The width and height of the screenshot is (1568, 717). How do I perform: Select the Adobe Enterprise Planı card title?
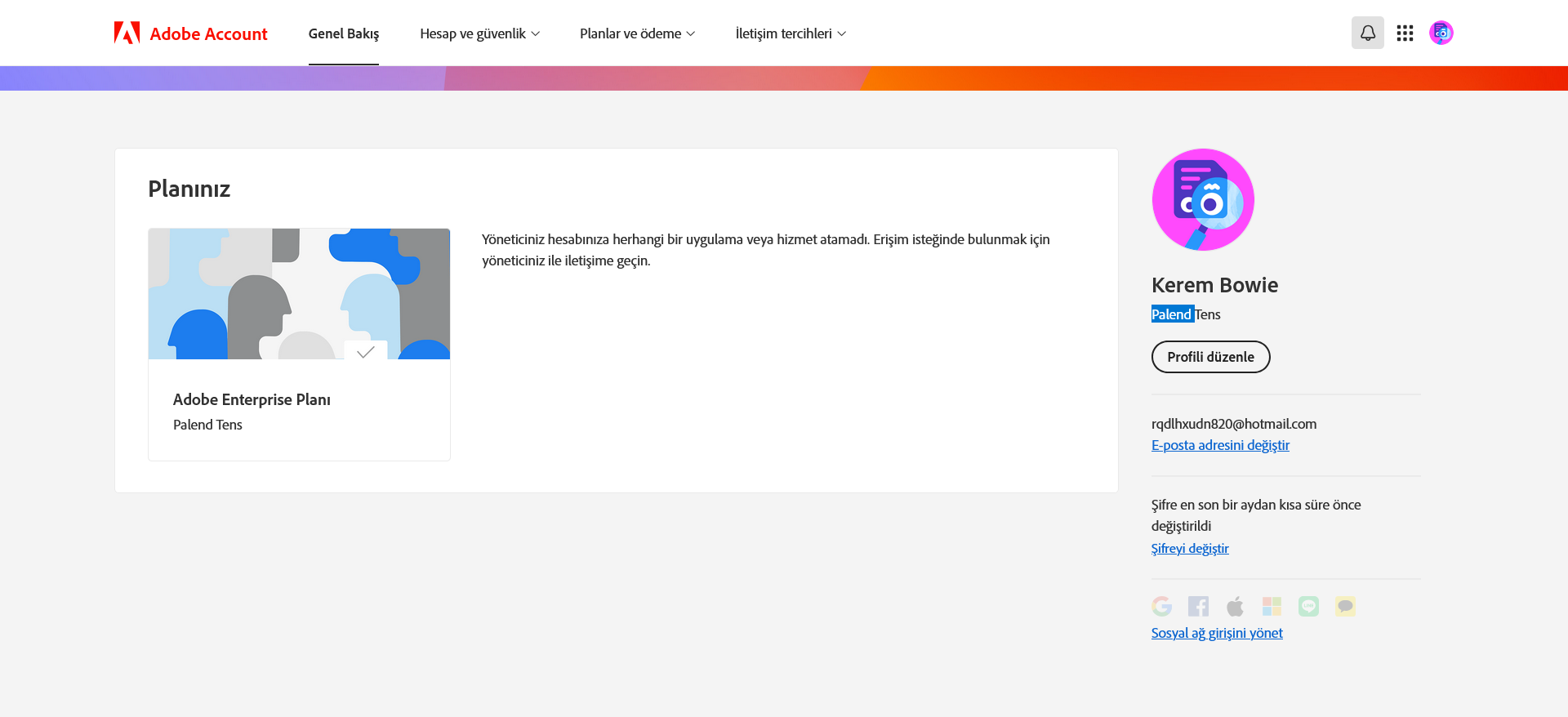tap(252, 399)
